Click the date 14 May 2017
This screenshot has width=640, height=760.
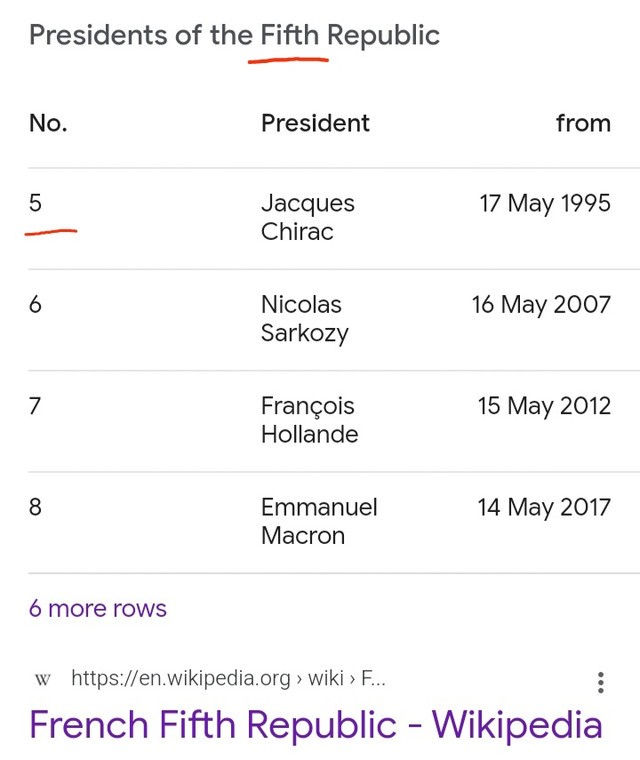pos(544,507)
